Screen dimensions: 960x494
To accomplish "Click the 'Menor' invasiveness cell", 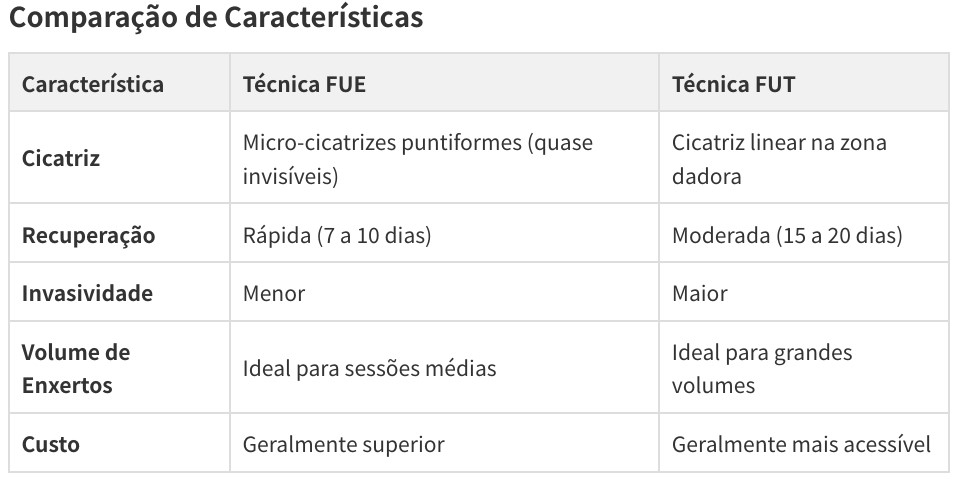I will pyautogui.click(x=273, y=294).
